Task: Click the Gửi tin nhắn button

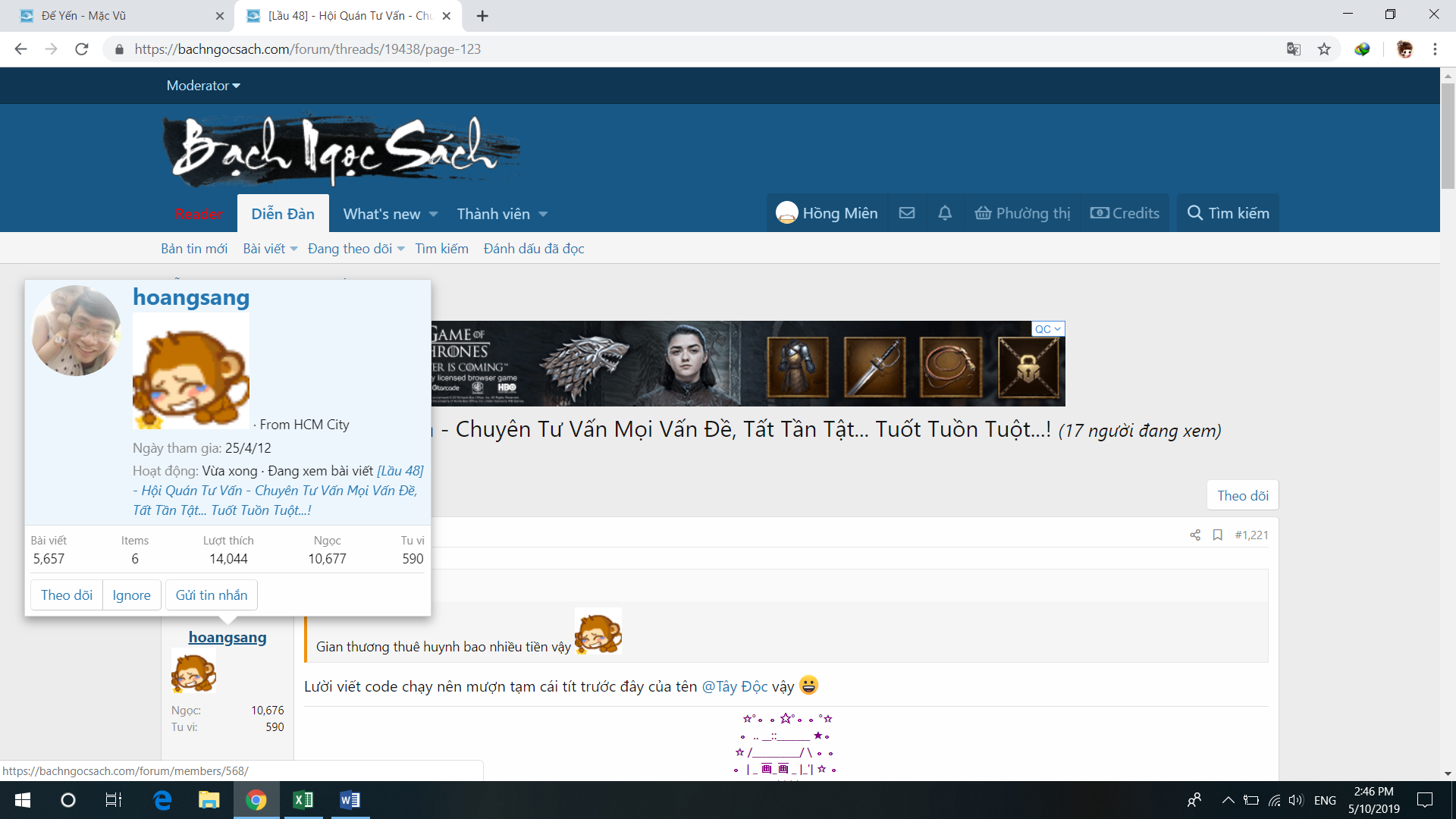Action: coord(212,595)
